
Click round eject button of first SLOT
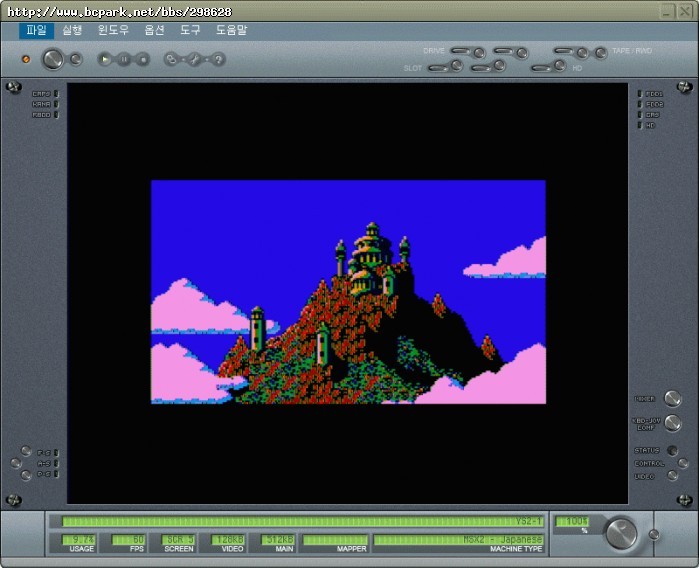coord(457,66)
